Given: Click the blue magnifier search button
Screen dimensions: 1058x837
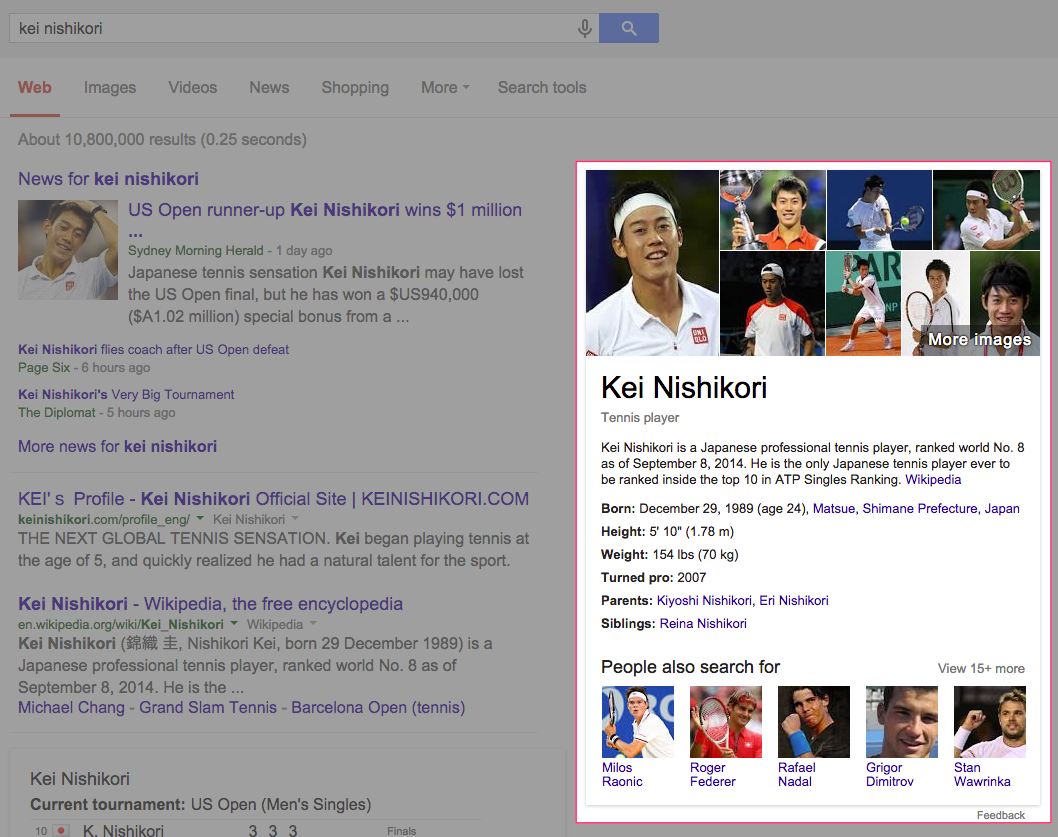Looking at the screenshot, I should [629, 28].
